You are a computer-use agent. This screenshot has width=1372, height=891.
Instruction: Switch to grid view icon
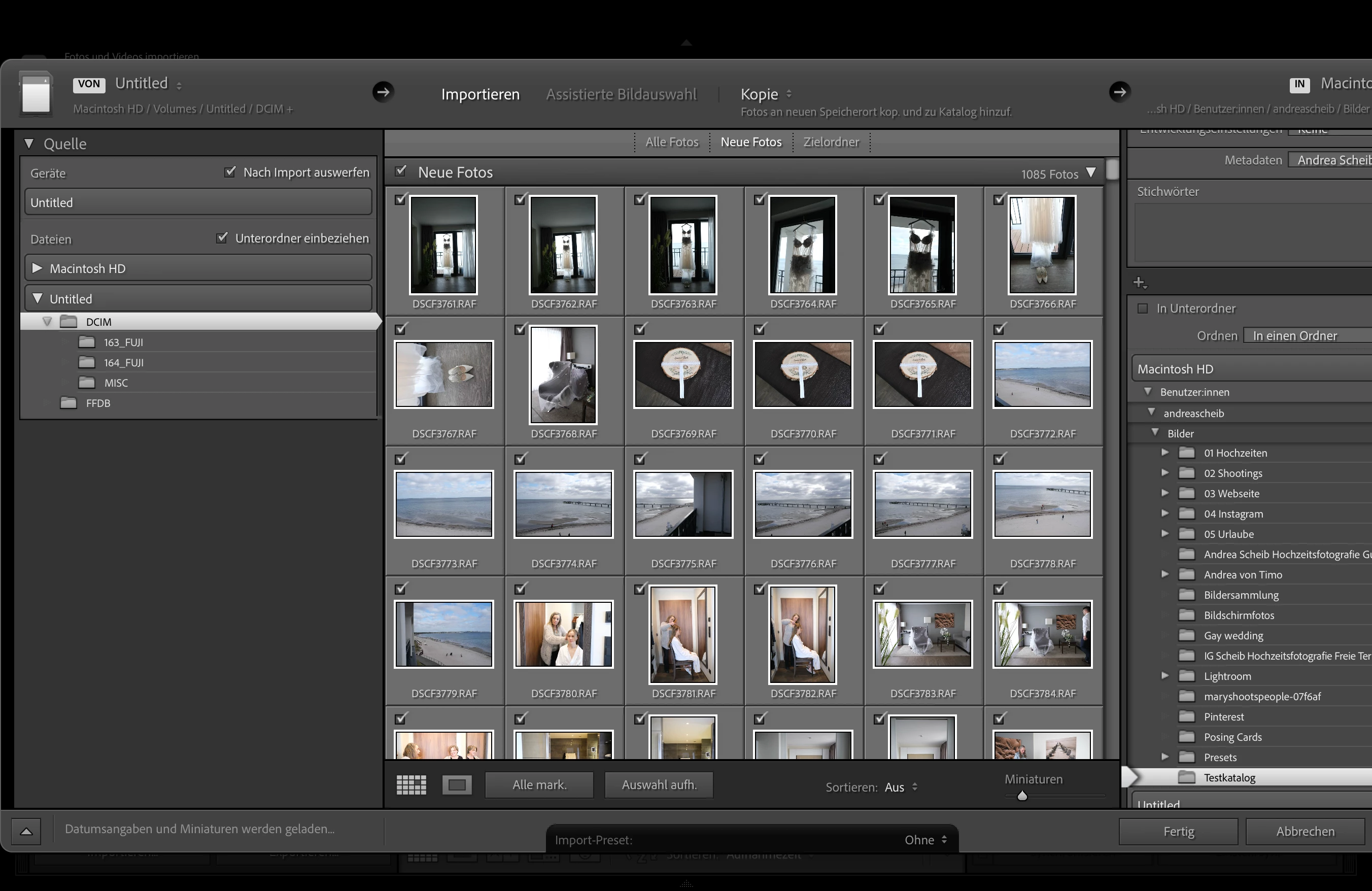tap(411, 785)
